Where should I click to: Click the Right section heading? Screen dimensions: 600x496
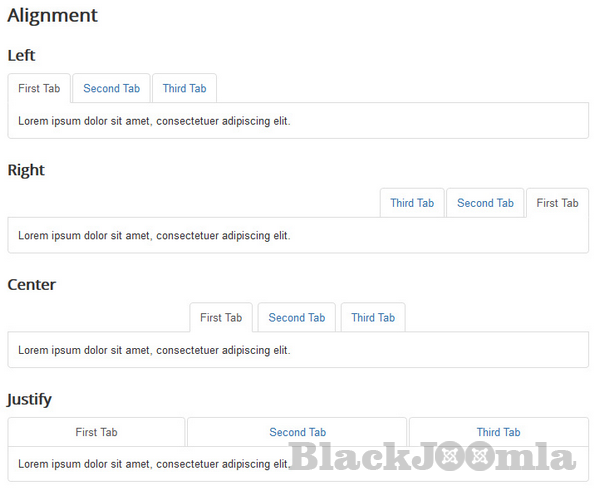26,170
